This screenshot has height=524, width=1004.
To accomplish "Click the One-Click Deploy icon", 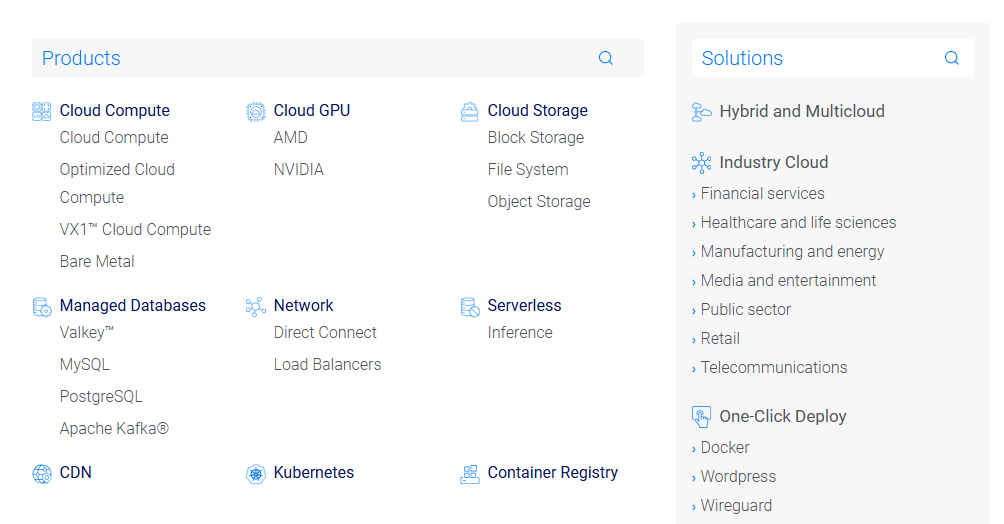I will pyautogui.click(x=701, y=417).
